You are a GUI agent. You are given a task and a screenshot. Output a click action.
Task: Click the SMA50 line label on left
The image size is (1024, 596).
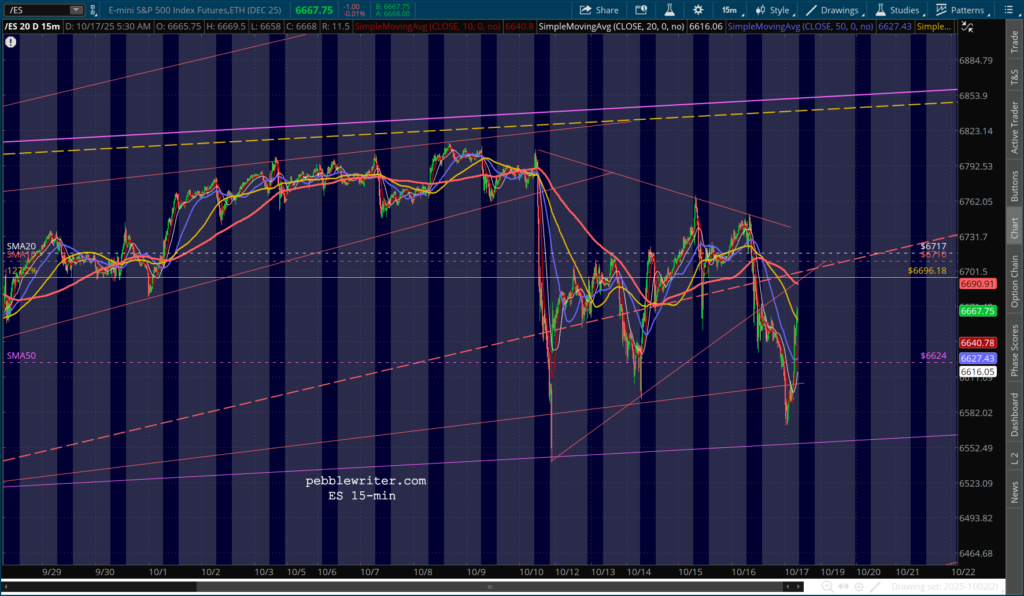(x=22, y=356)
